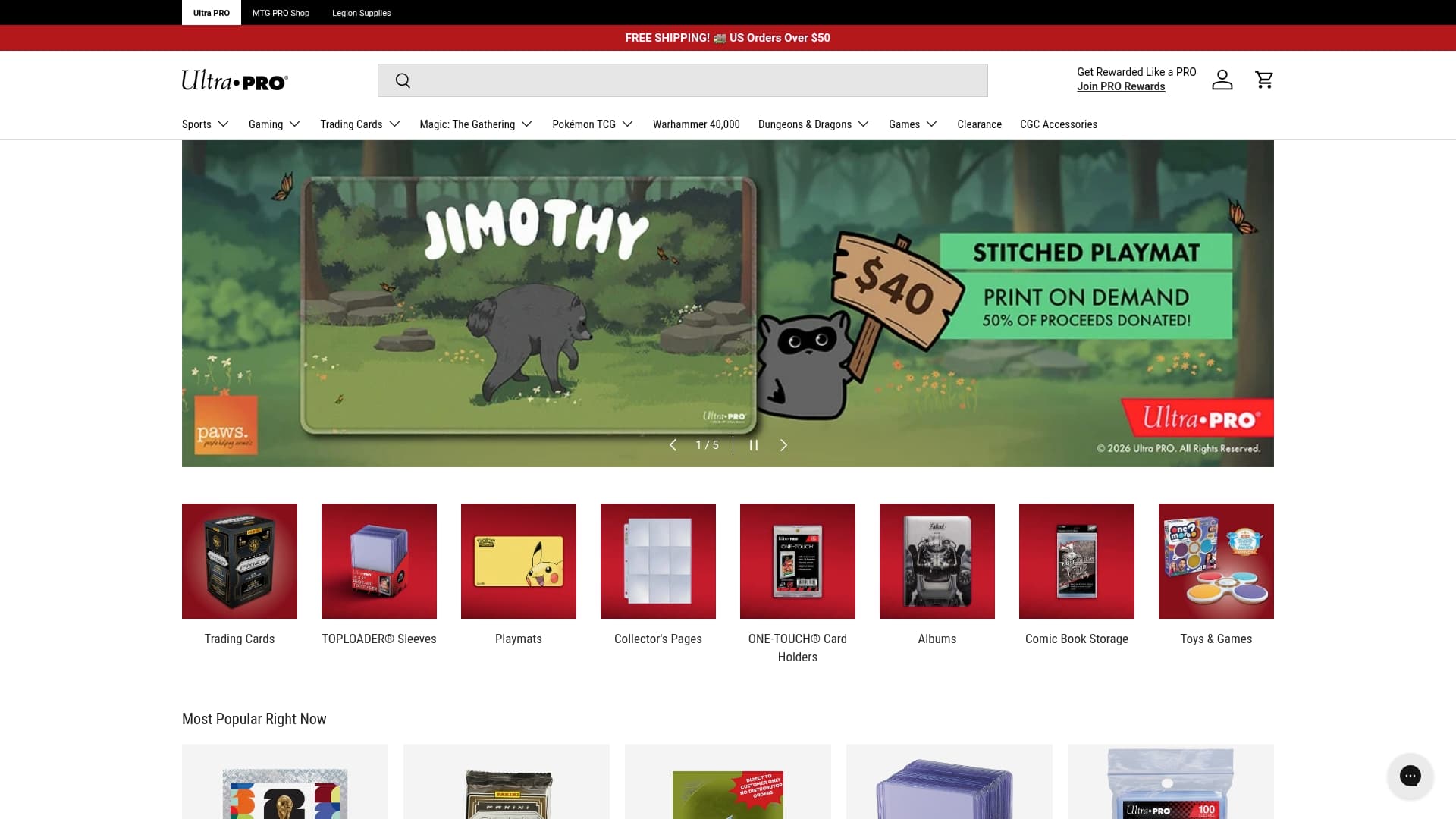Image resolution: width=1456 pixels, height=819 pixels.
Task: Click the search magnifier icon
Action: 403,80
